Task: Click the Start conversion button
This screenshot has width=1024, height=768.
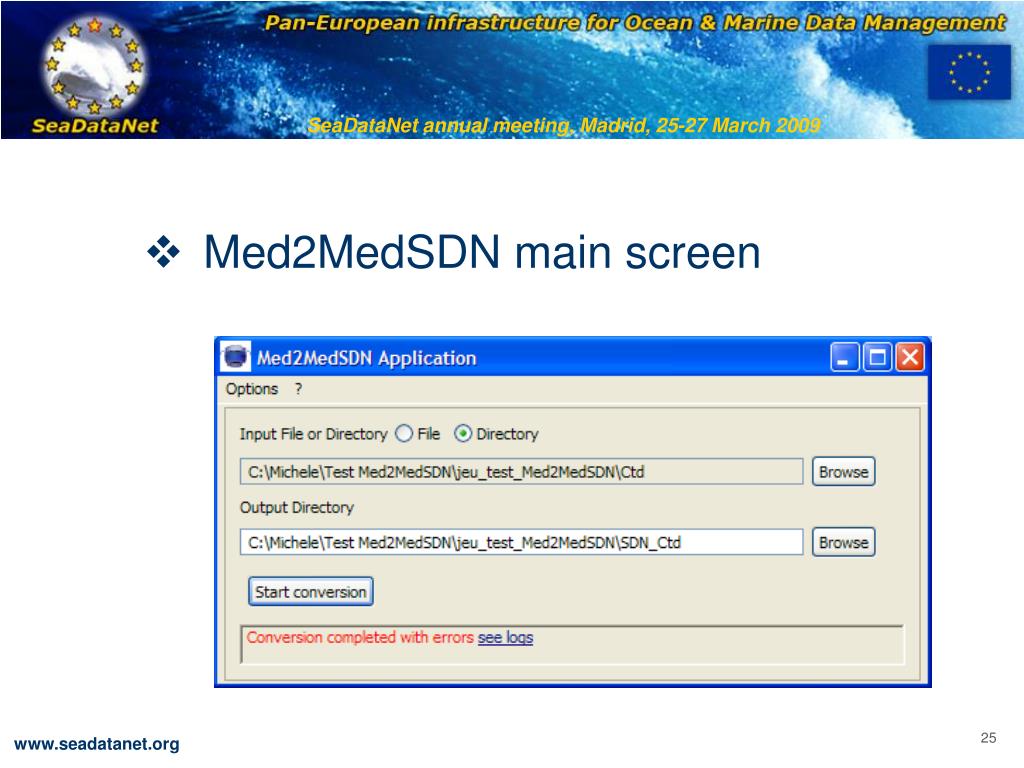Action: [310, 592]
